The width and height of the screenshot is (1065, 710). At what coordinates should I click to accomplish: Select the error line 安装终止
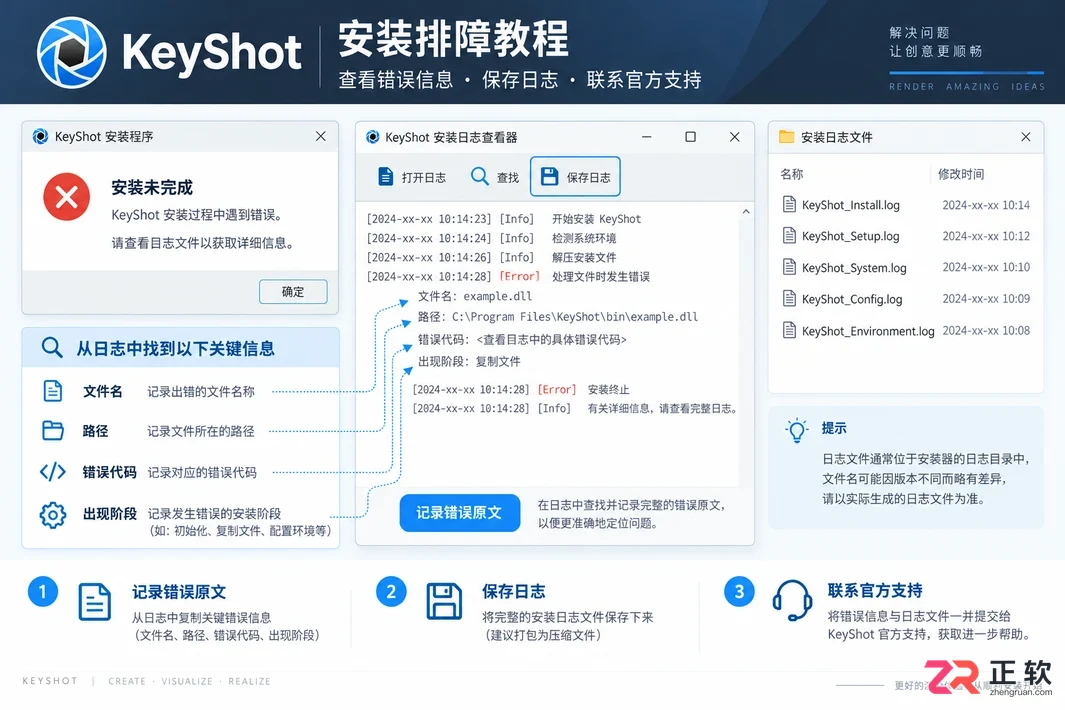521,389
